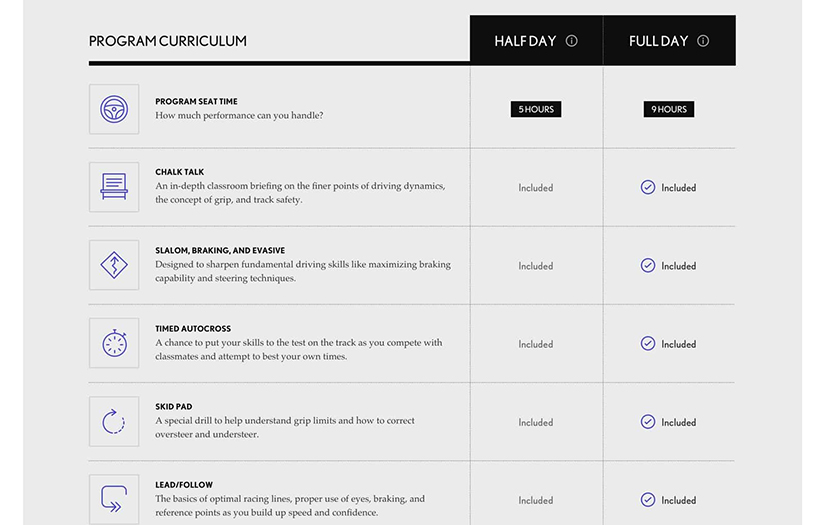The height and width of the screenshot is (525, 825).
Task: Click the Full Day Slalom Braking checkmark
Action: coord(648,265)
